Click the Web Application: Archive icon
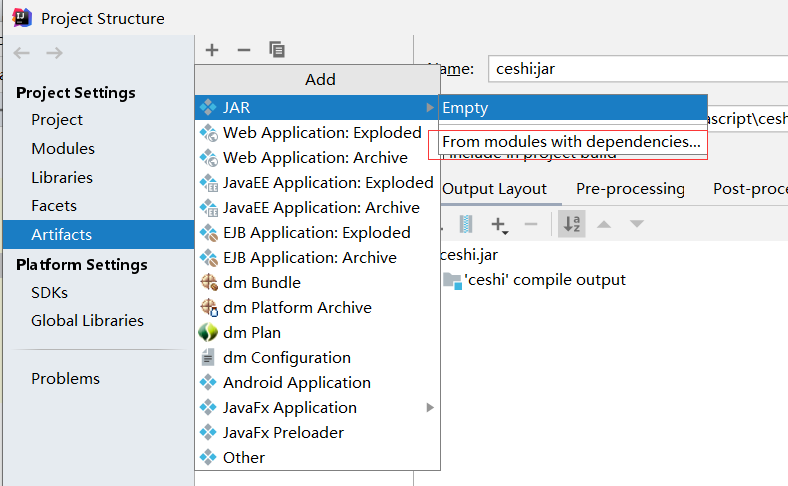This screenshot has width=788, height=486. click(x=209, y=158)
